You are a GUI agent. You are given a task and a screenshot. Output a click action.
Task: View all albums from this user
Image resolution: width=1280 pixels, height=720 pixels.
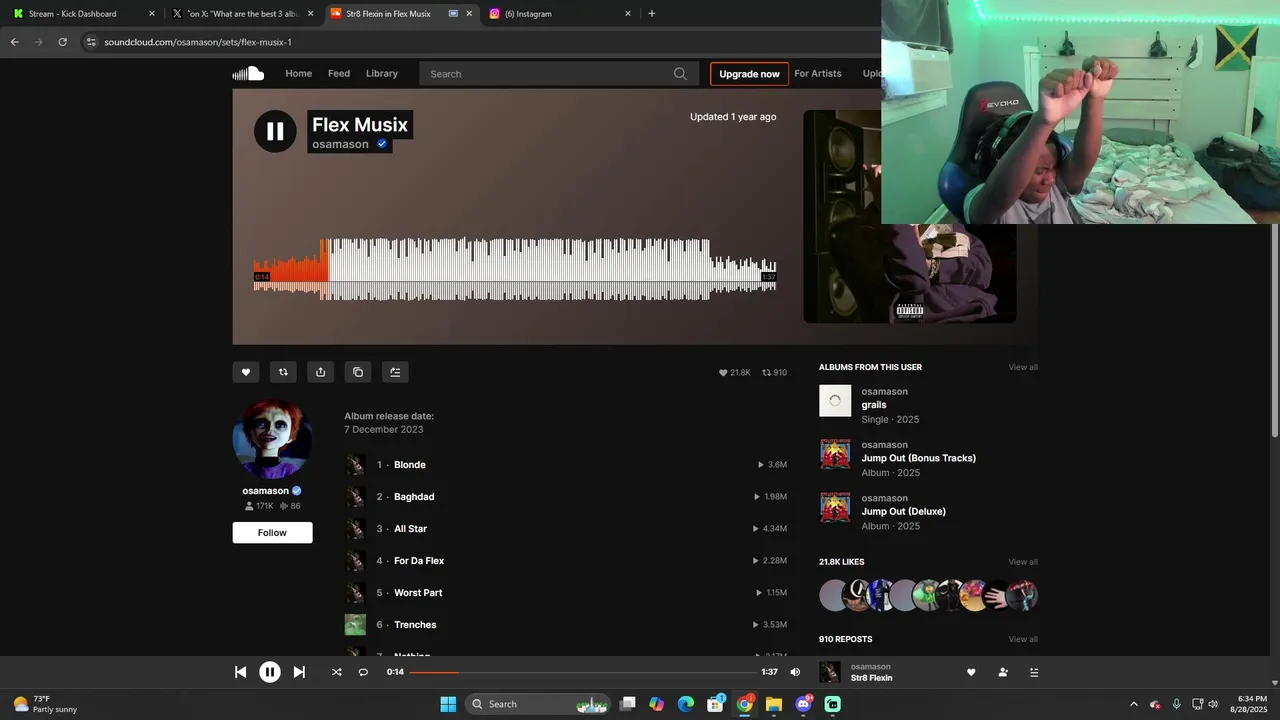[1023, 367]
